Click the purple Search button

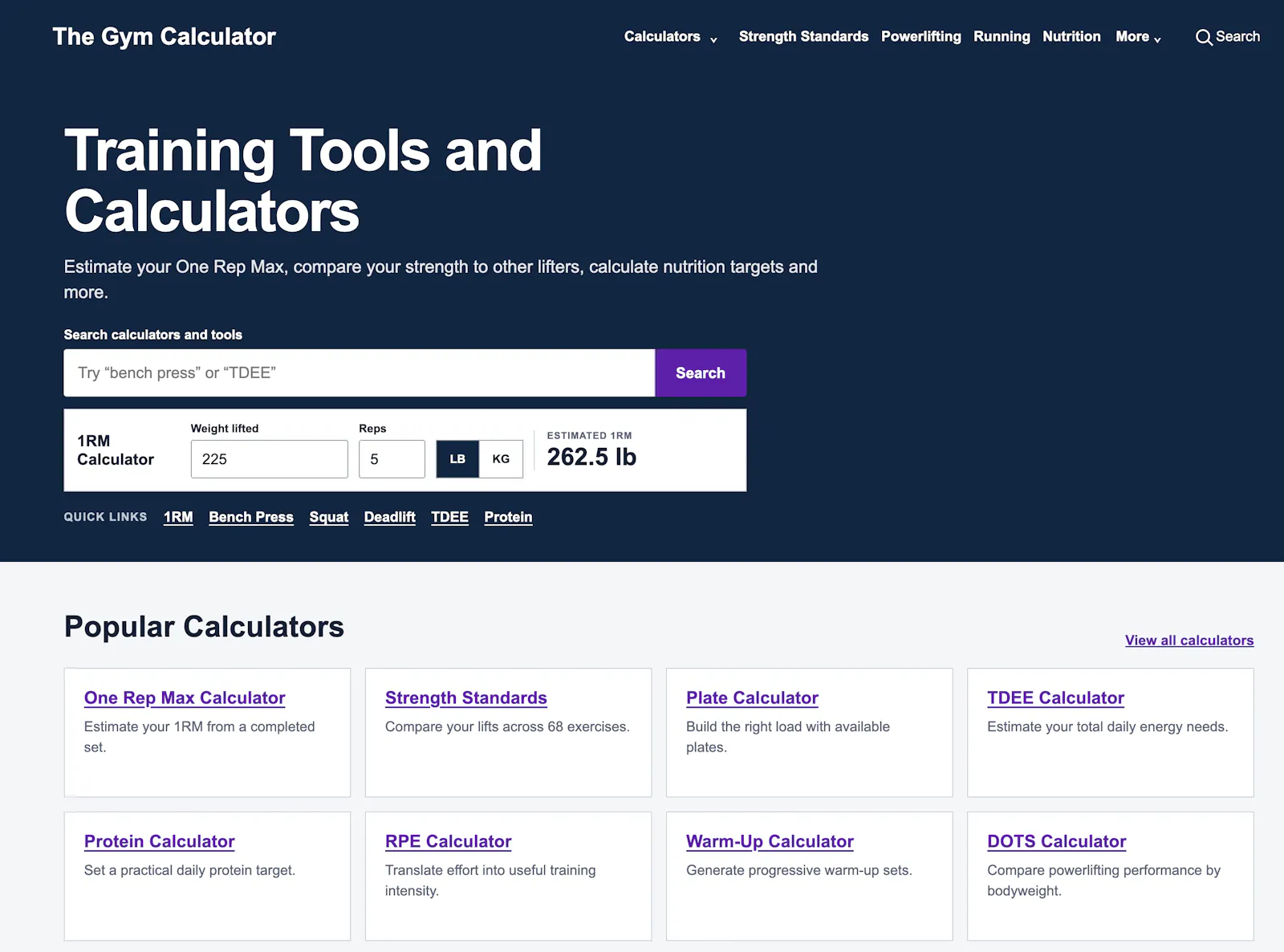(x=701, y=372)
